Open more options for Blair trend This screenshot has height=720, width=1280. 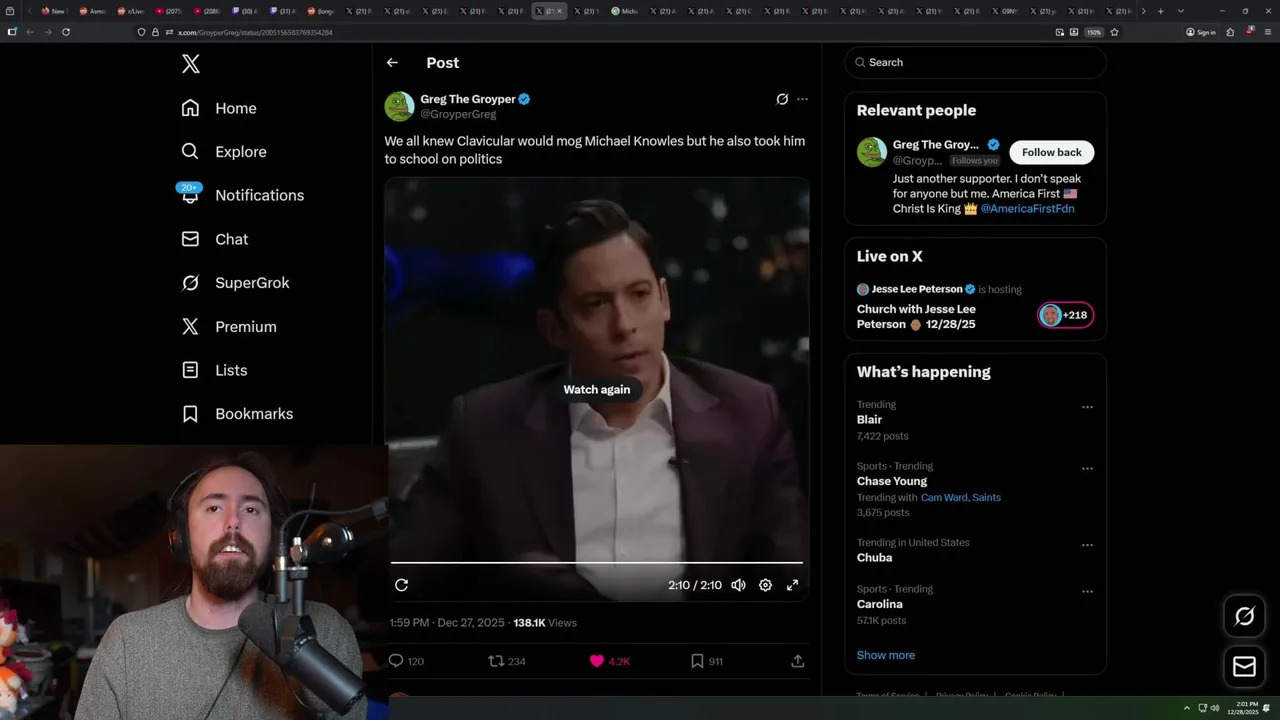(1087, 407)
